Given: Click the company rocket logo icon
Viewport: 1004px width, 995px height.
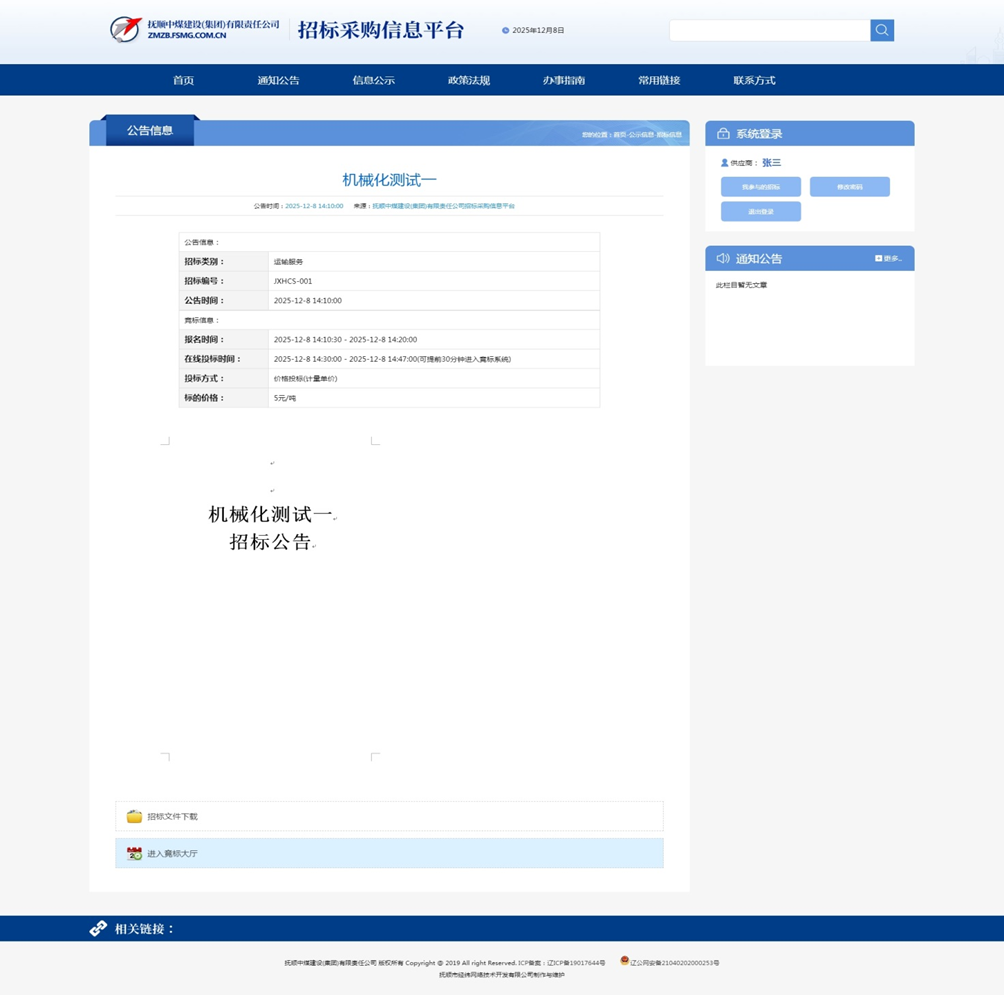Looking at the screenshot, I should coord(126,29).
